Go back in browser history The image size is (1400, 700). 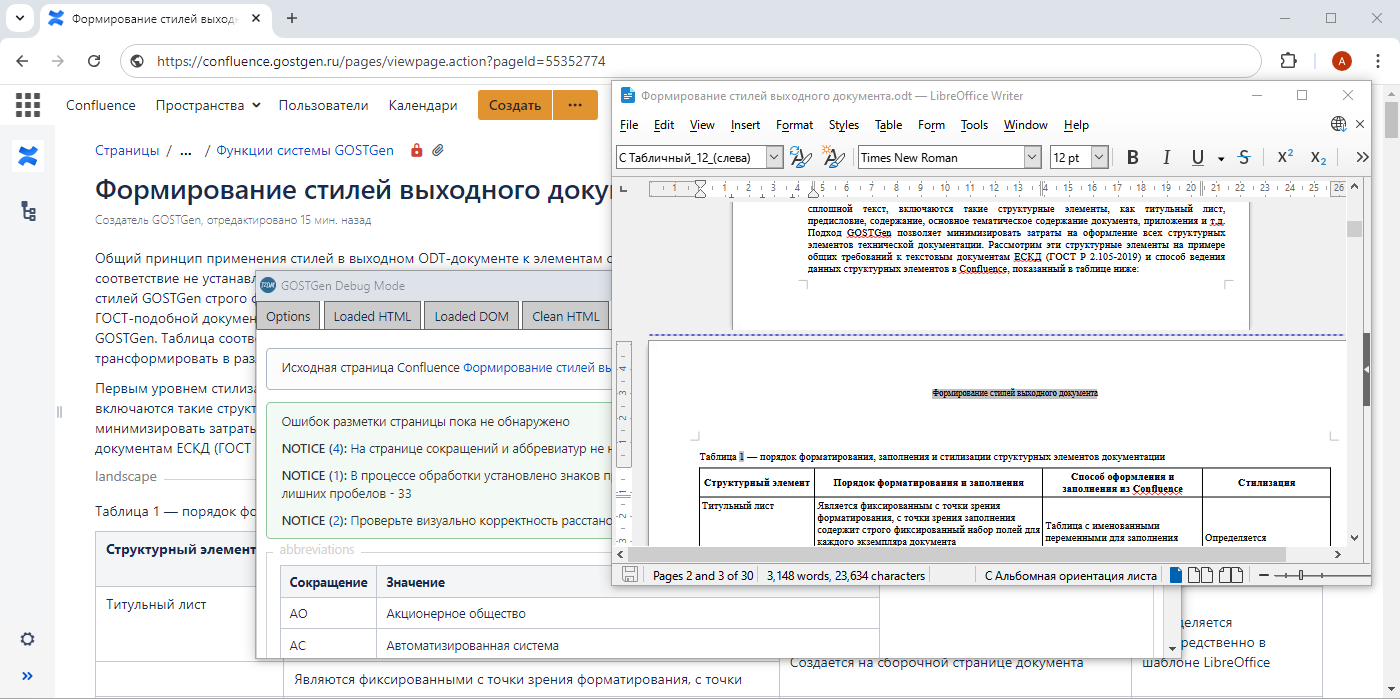pyautogui.click(x=22, y=61)
